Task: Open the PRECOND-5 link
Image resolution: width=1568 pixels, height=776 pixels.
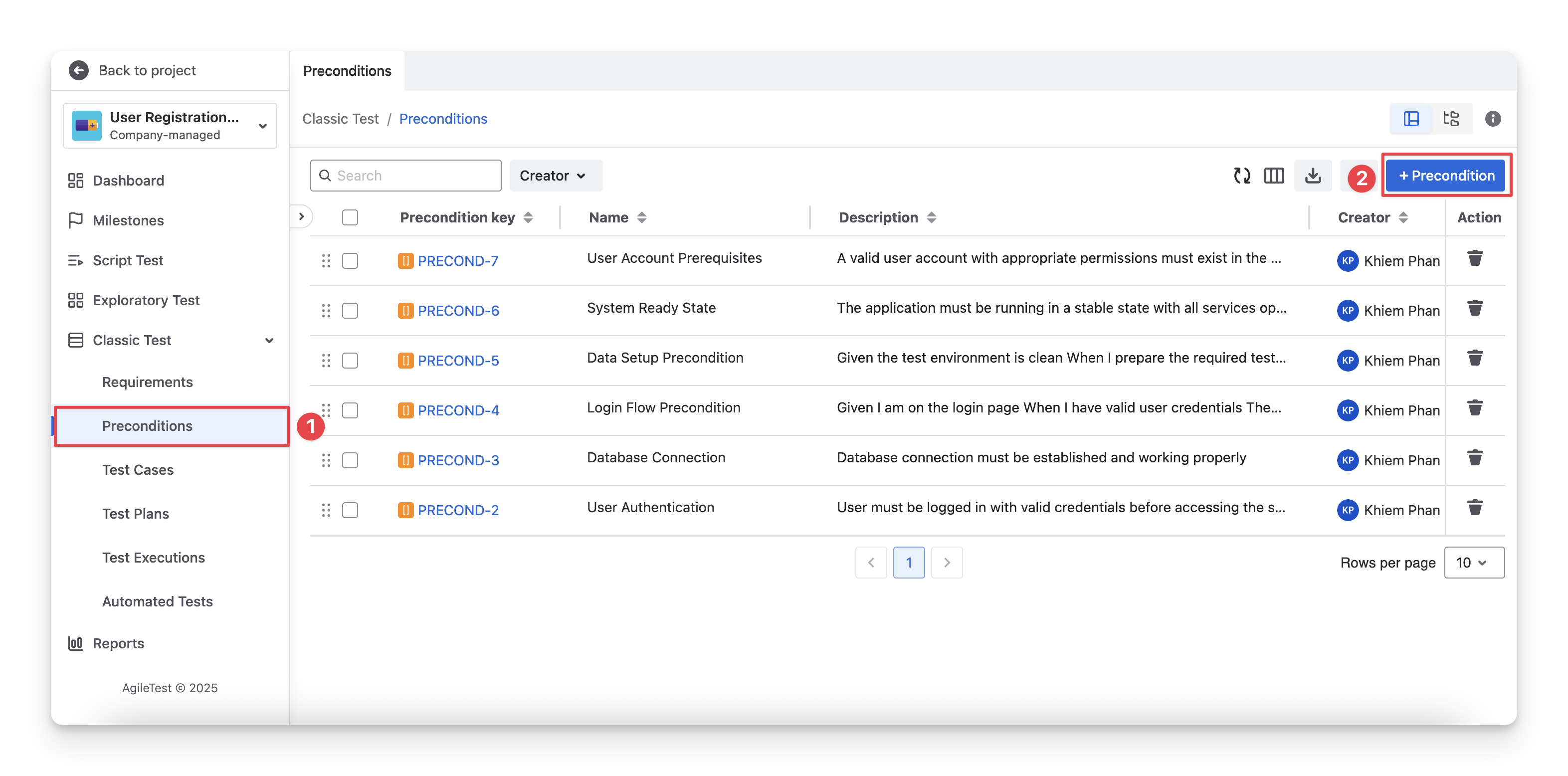Action: point(458,361)
